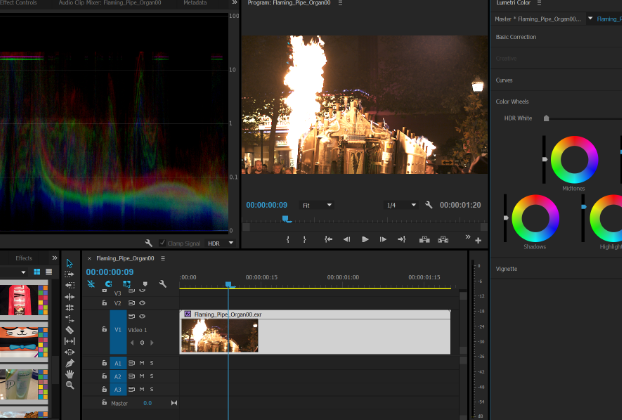Screen dimensions: 622x420
Task: Show overflow tabs next to Metadata
Action: tap(234, 2)
